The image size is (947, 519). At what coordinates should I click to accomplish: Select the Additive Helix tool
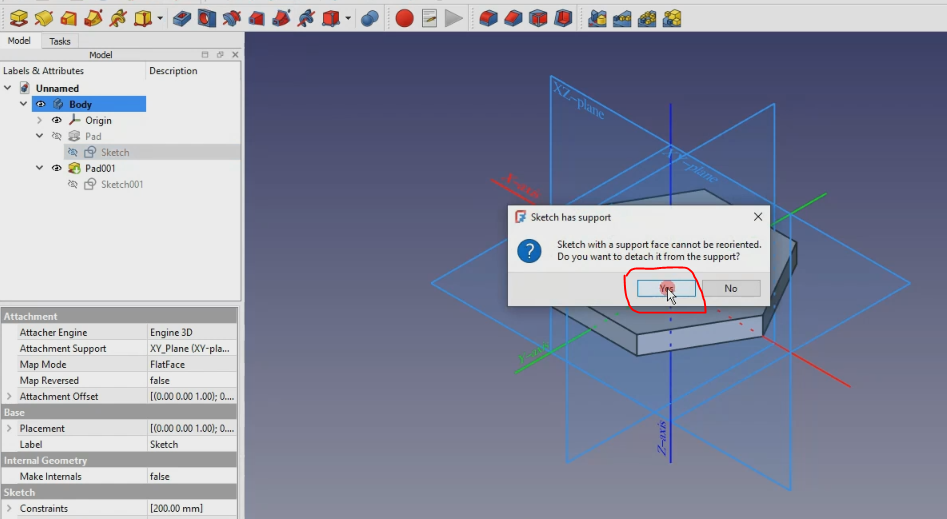(118, 19)
